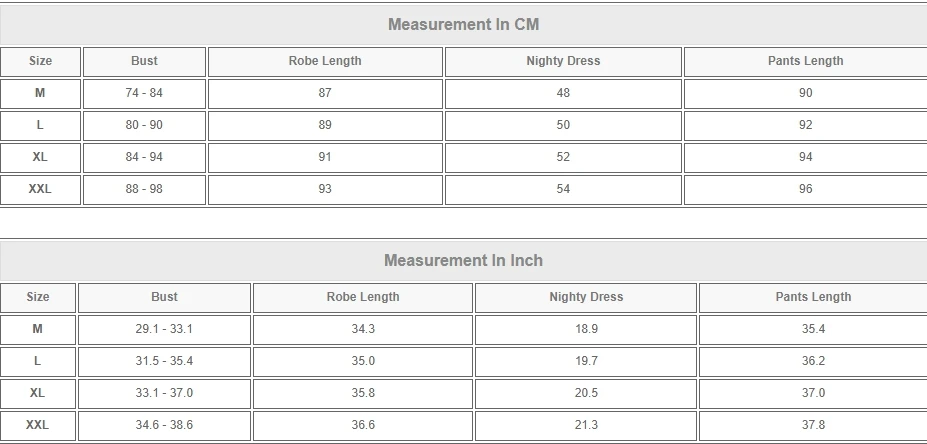Click the XL size label in the CM table

pos(40,157)
